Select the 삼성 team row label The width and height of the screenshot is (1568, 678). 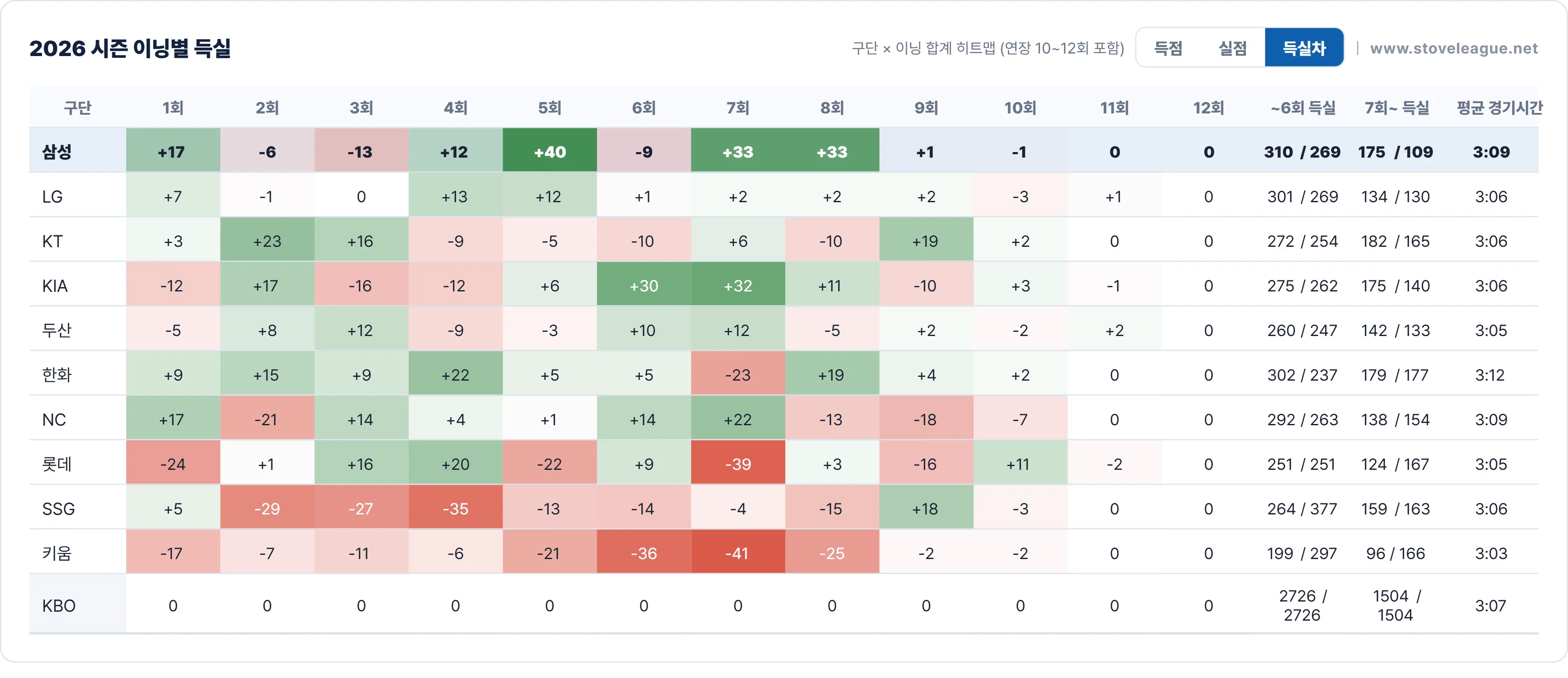57,152
